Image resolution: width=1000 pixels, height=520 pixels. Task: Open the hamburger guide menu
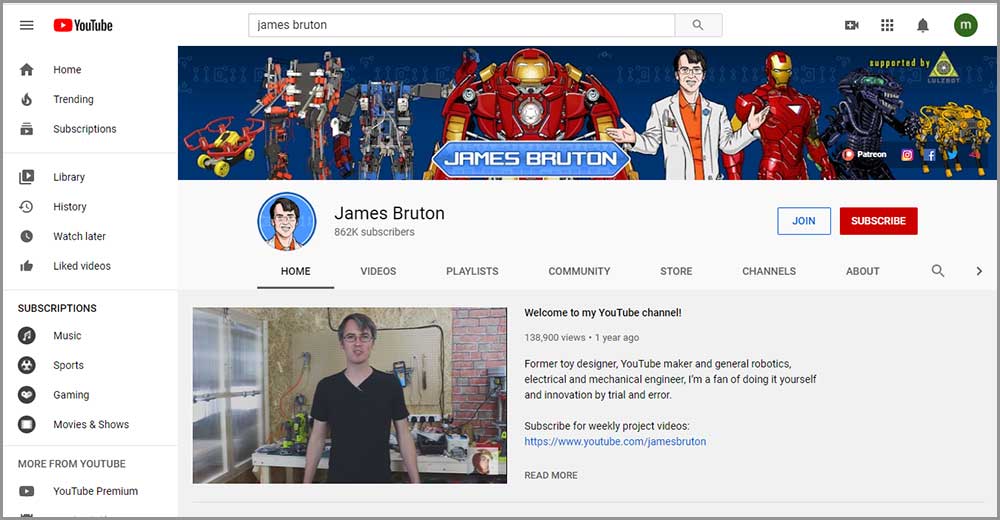point(27,25)
